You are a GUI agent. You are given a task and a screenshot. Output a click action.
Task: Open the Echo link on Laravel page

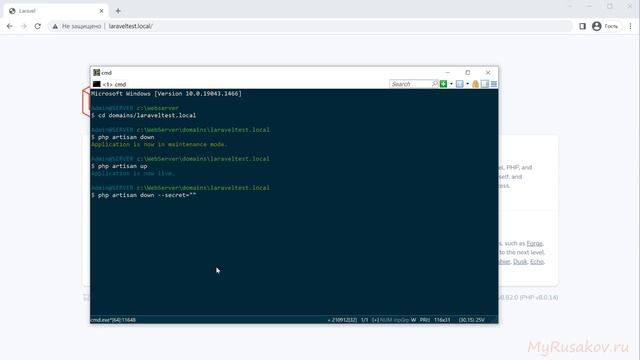pyautogui.click(x=537, y=262)
